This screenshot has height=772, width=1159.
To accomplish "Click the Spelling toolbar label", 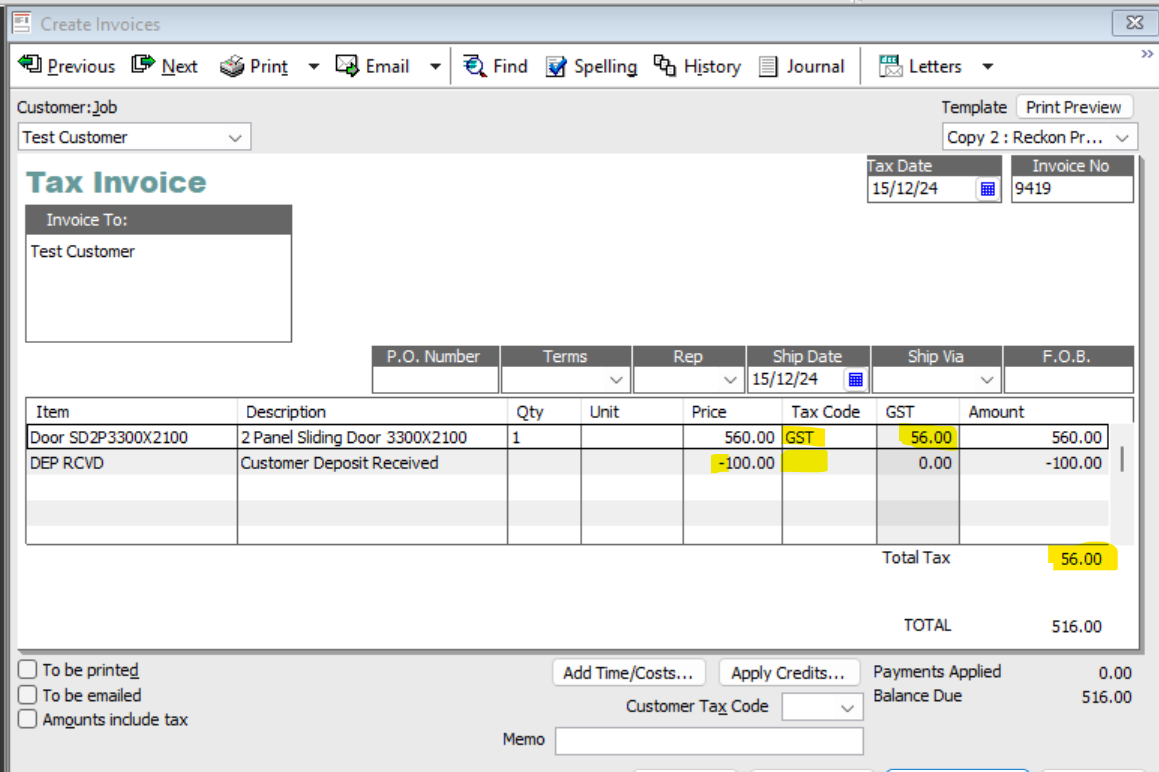I will click(605, 67).
